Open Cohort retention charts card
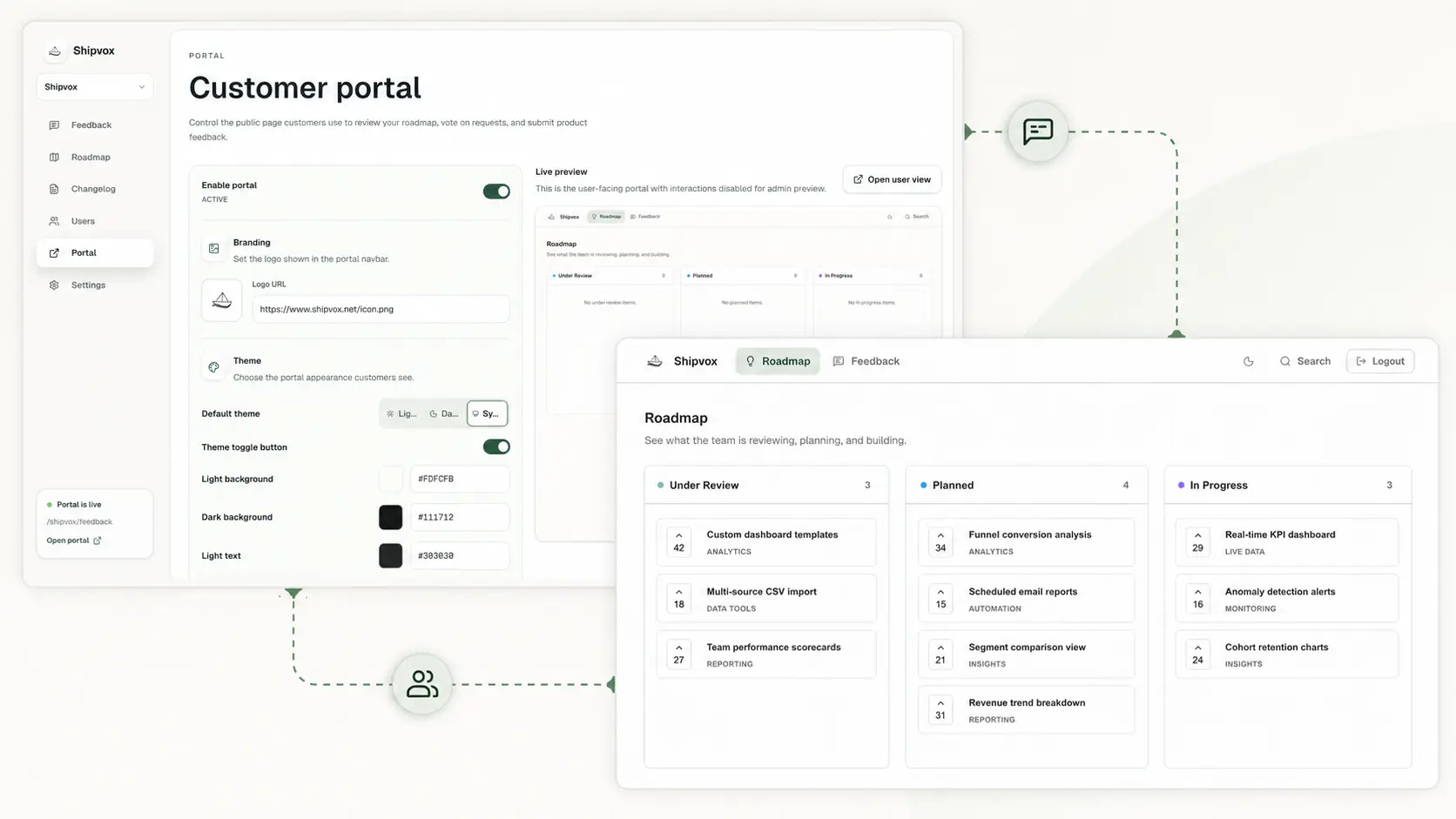The width and height of the screenshot is (1456, 819). 1287,655
